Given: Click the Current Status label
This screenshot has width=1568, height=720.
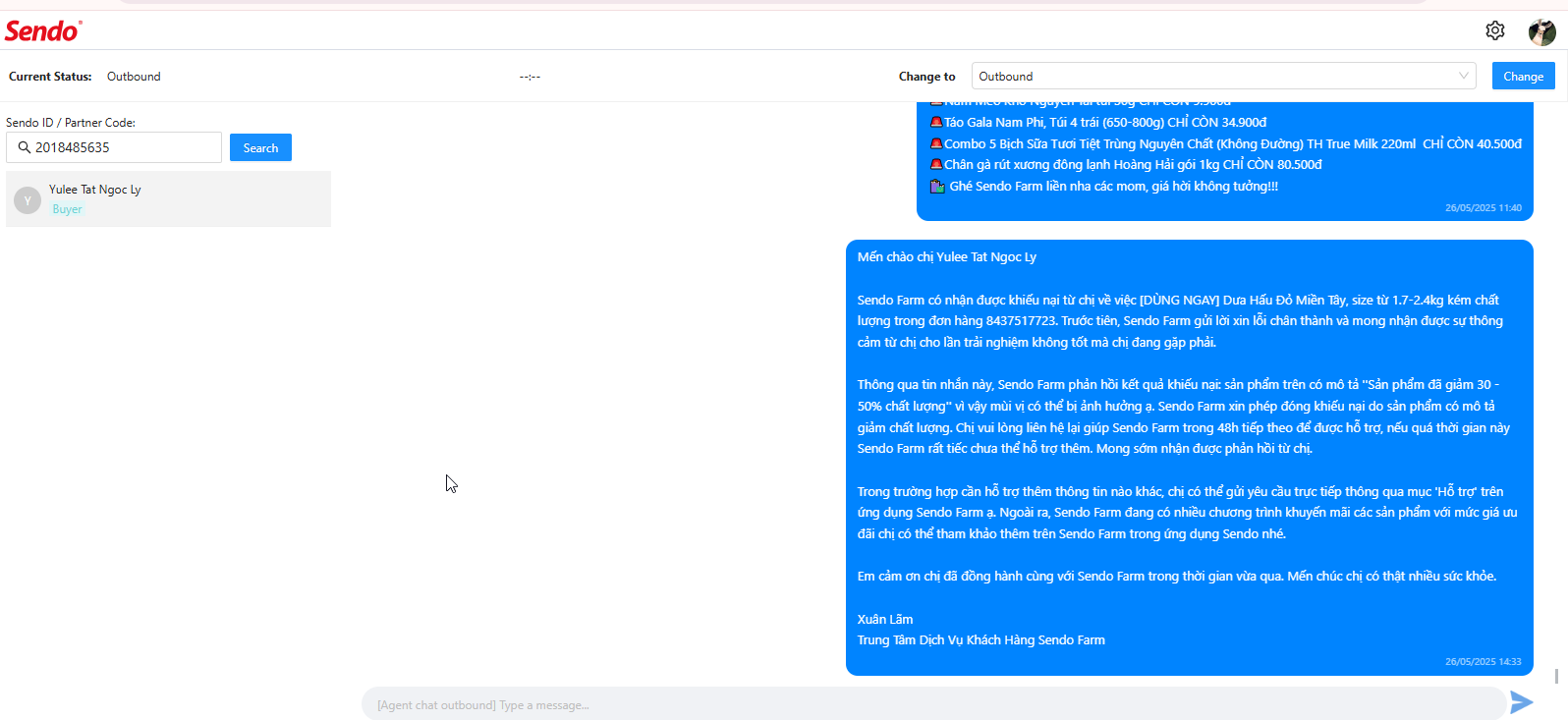Looking at the screenshot, I should tap(50, 76).
